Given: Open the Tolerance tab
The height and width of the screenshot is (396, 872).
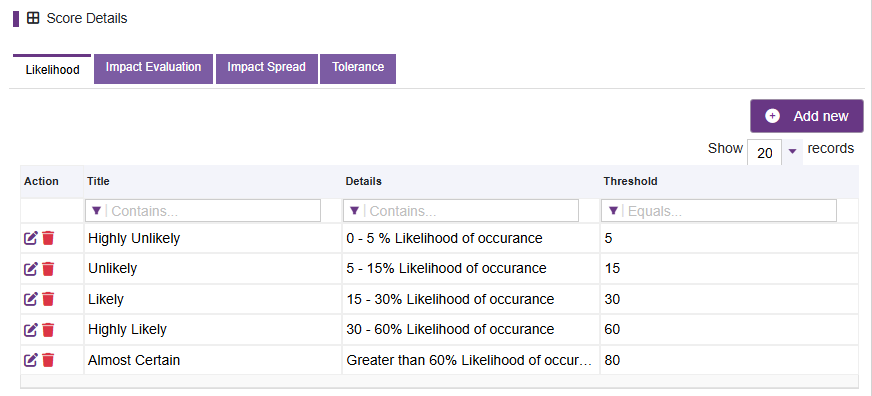Looking at the screenshot, I should point(358,69).
